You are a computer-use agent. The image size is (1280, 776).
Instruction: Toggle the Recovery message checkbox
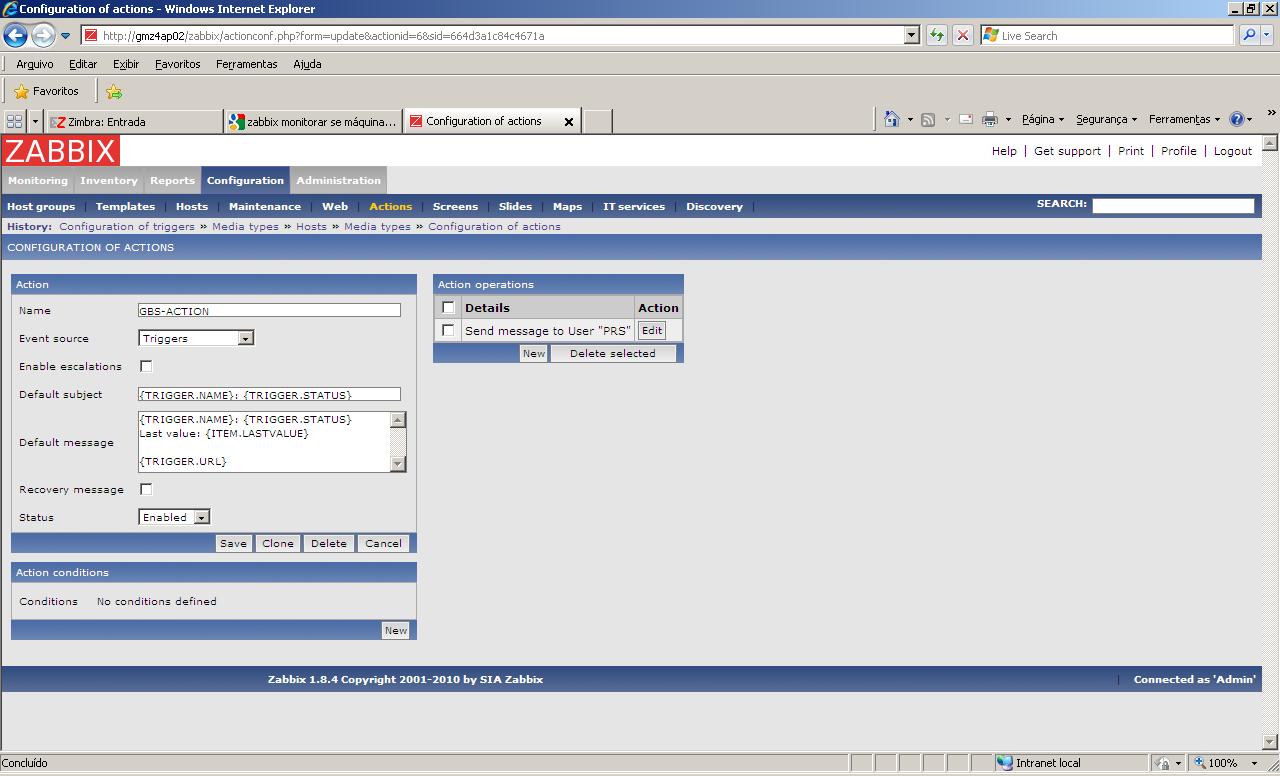(x=146, y=490)
